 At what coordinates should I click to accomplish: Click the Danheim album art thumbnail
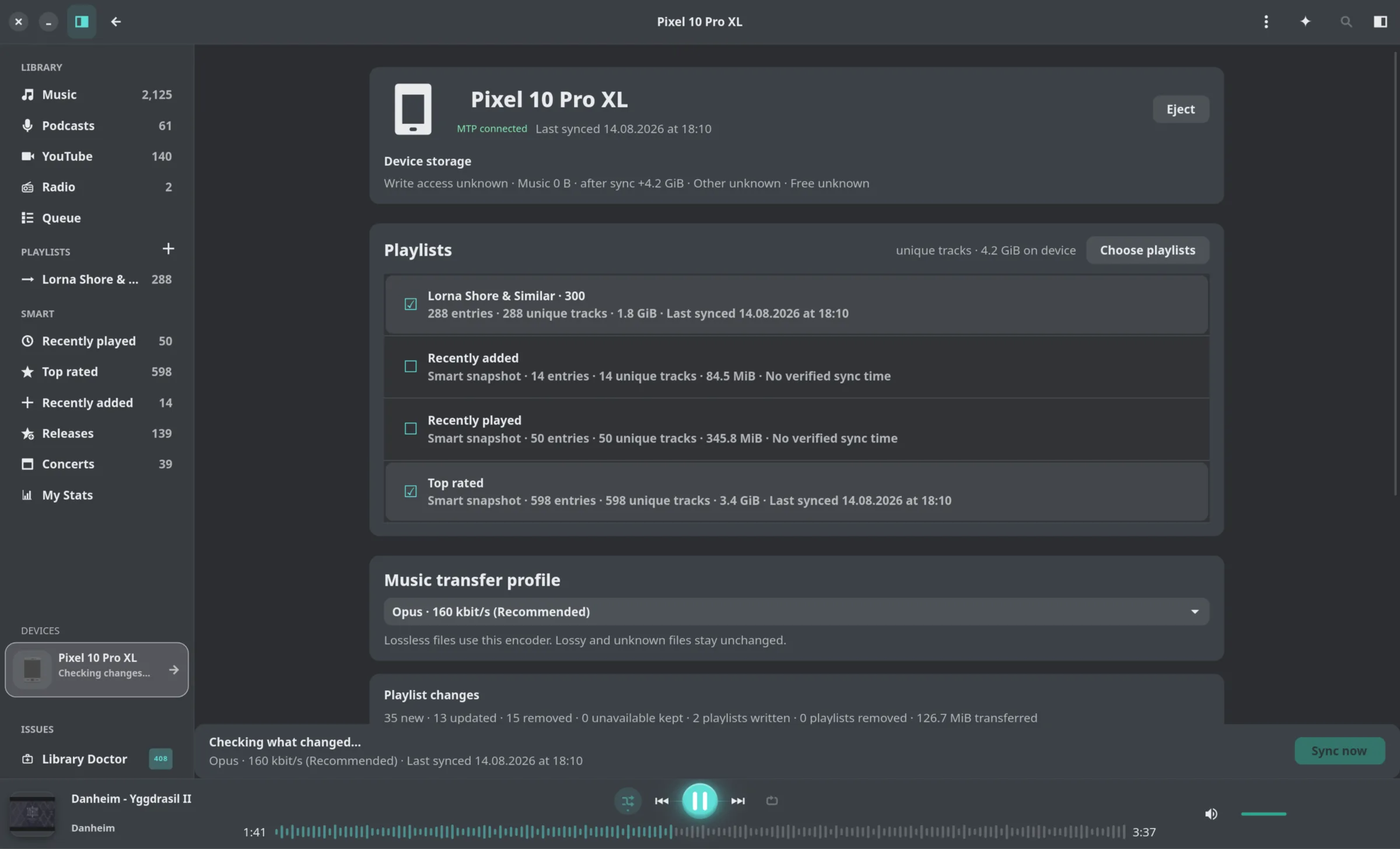tap(33, 814)
